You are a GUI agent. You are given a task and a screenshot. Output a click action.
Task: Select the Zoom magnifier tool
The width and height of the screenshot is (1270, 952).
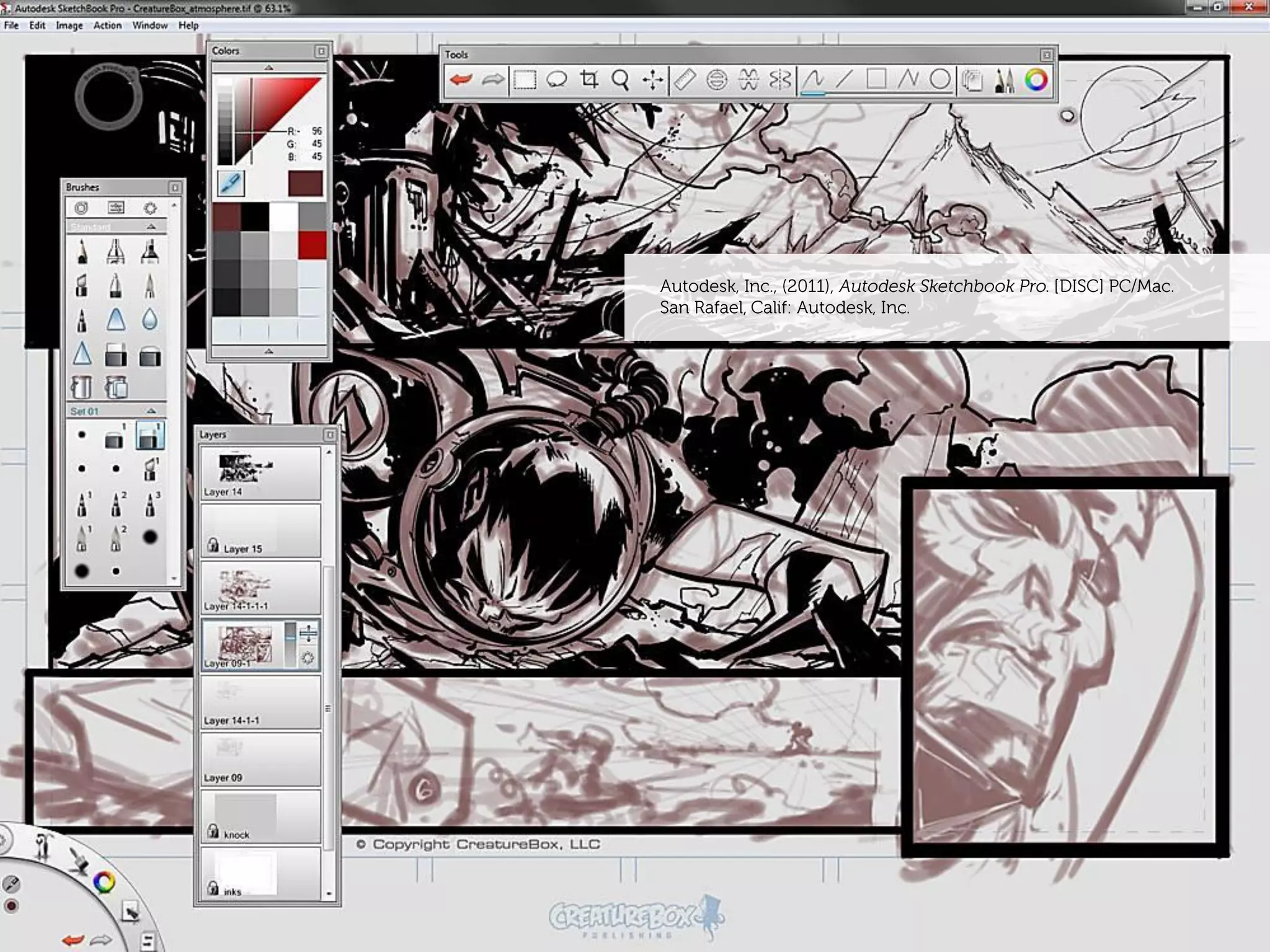point(620,80)
